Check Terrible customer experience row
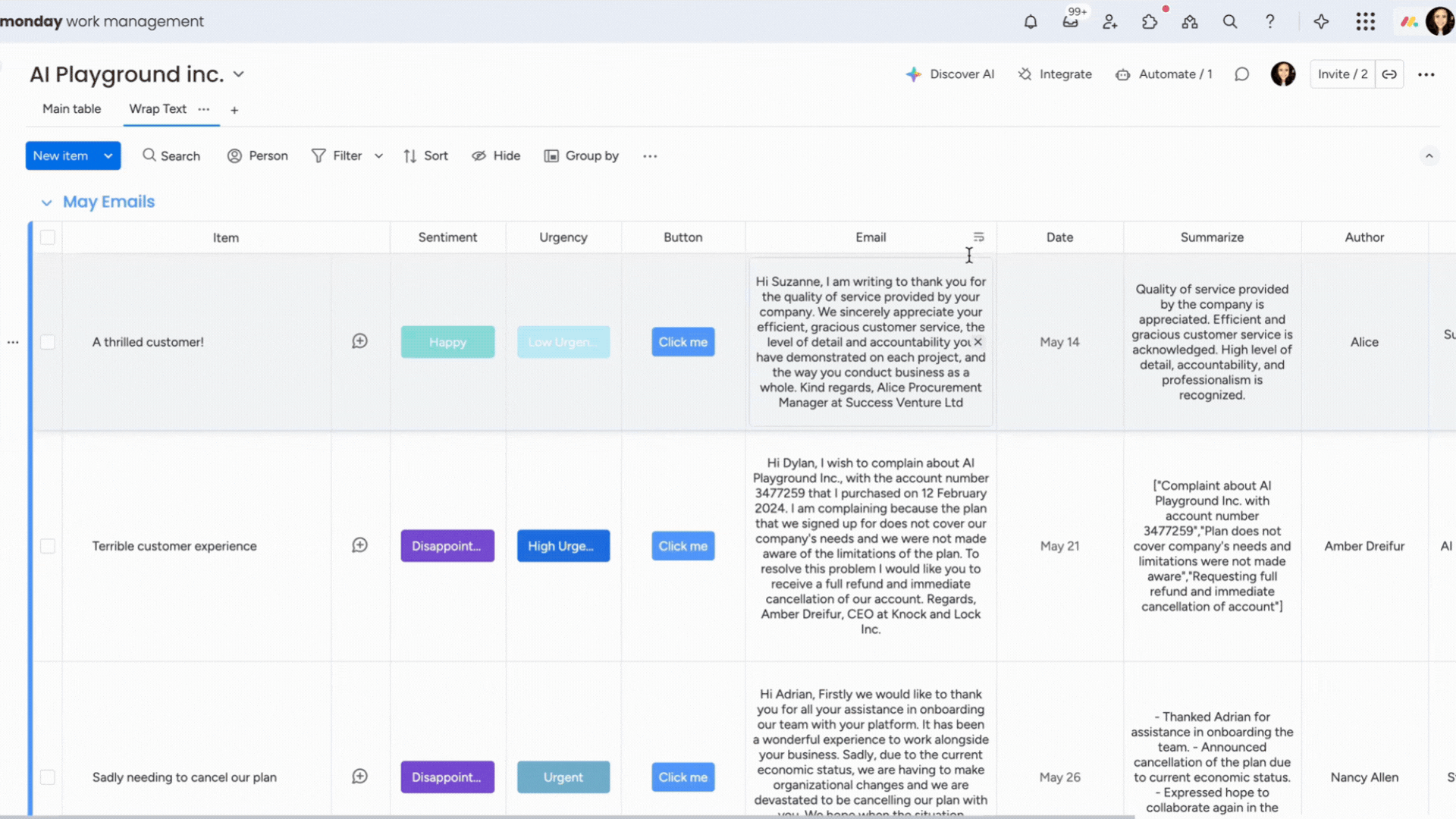The width and height of the screenshot is (1456, 819). (x=48, y=546)
